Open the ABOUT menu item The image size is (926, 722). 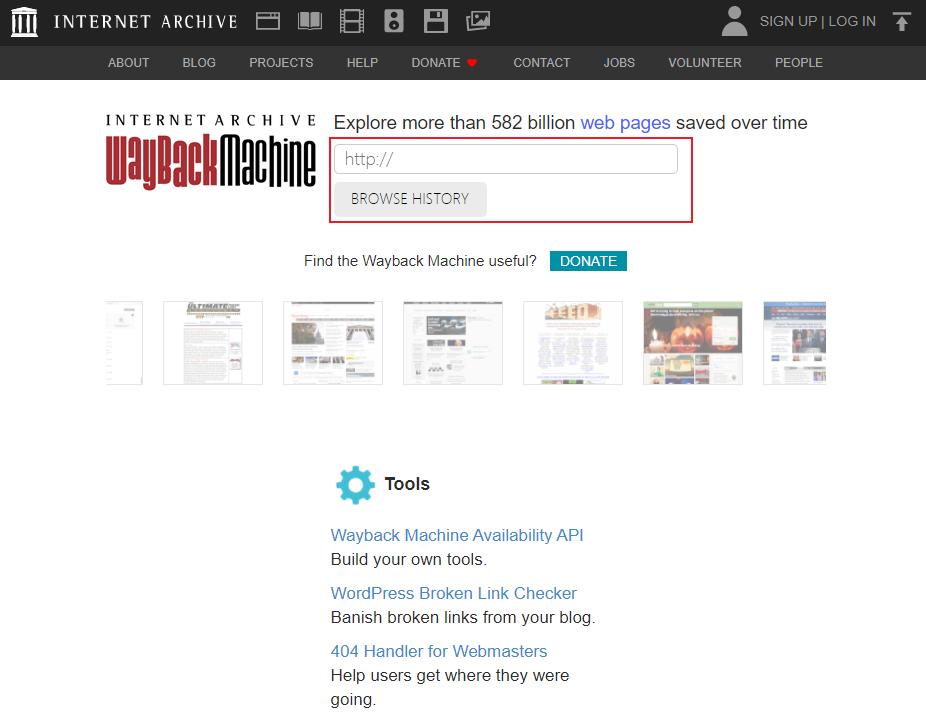[128, 63]
